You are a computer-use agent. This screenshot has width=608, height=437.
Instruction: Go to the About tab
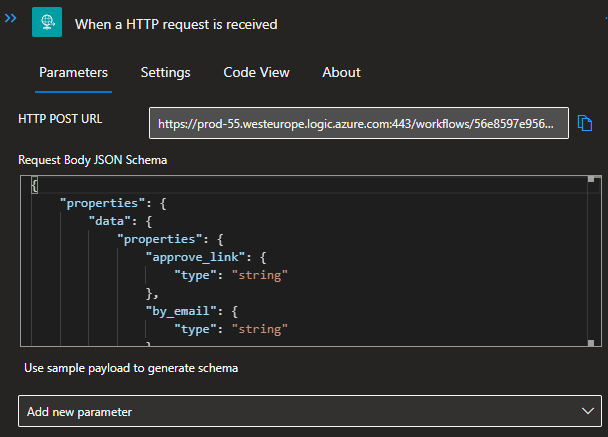pos(341,73)
